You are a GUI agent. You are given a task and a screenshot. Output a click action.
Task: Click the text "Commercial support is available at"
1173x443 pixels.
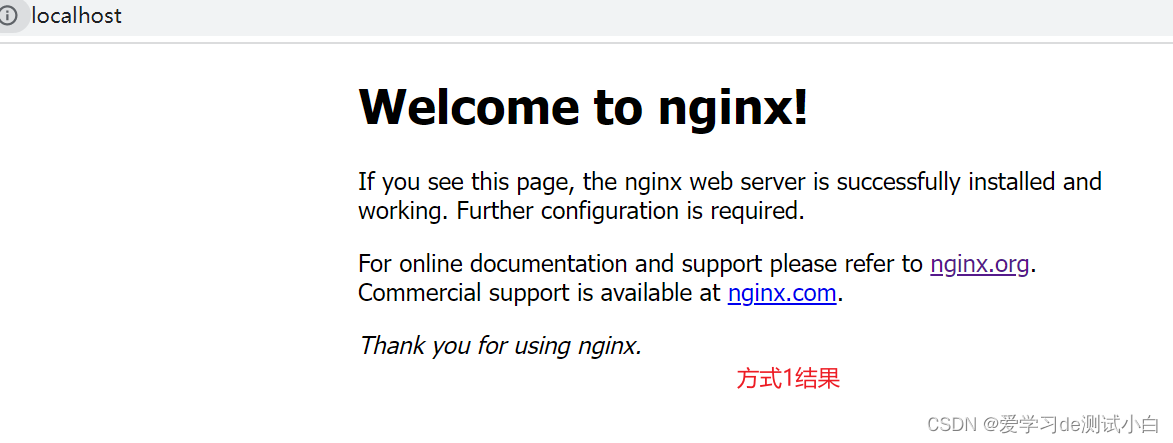(x=539, y=293)
